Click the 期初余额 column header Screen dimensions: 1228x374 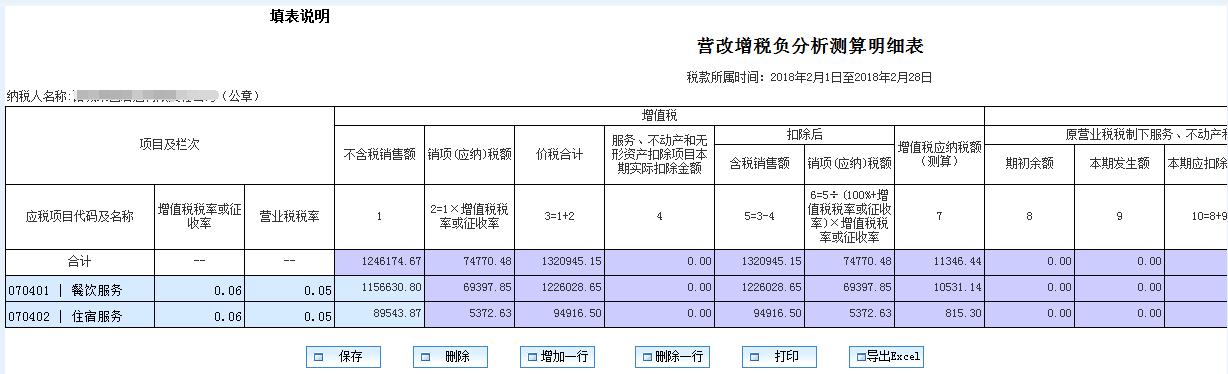pos(1030,163)
